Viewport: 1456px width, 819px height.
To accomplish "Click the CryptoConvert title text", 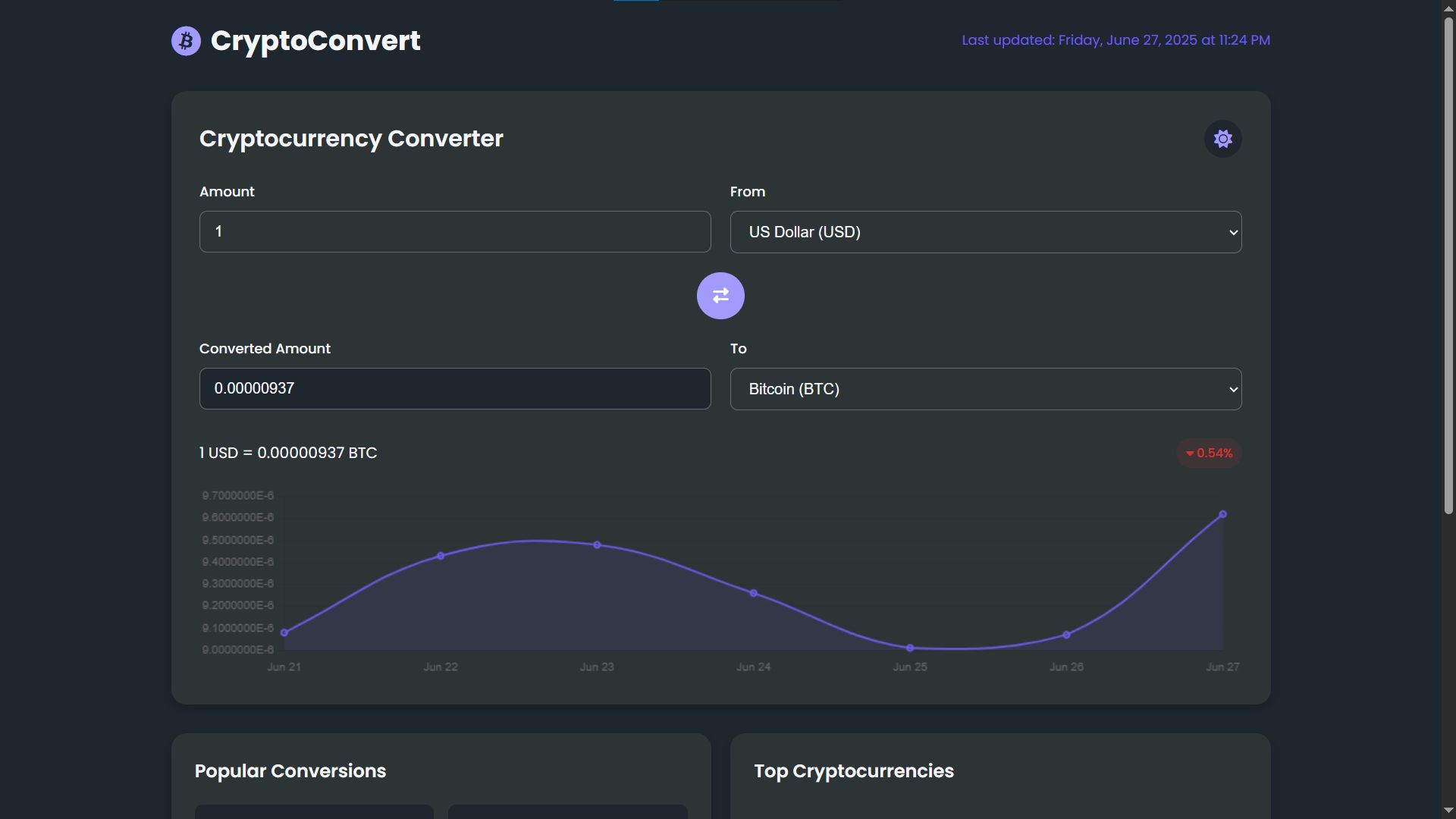I will point(315,41).
